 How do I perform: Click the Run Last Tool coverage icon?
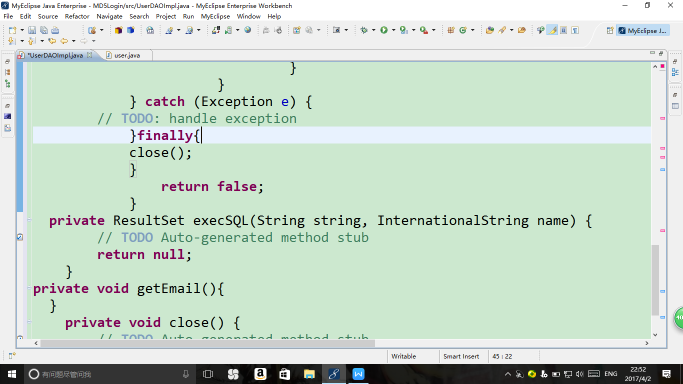(x=404, y=30)
